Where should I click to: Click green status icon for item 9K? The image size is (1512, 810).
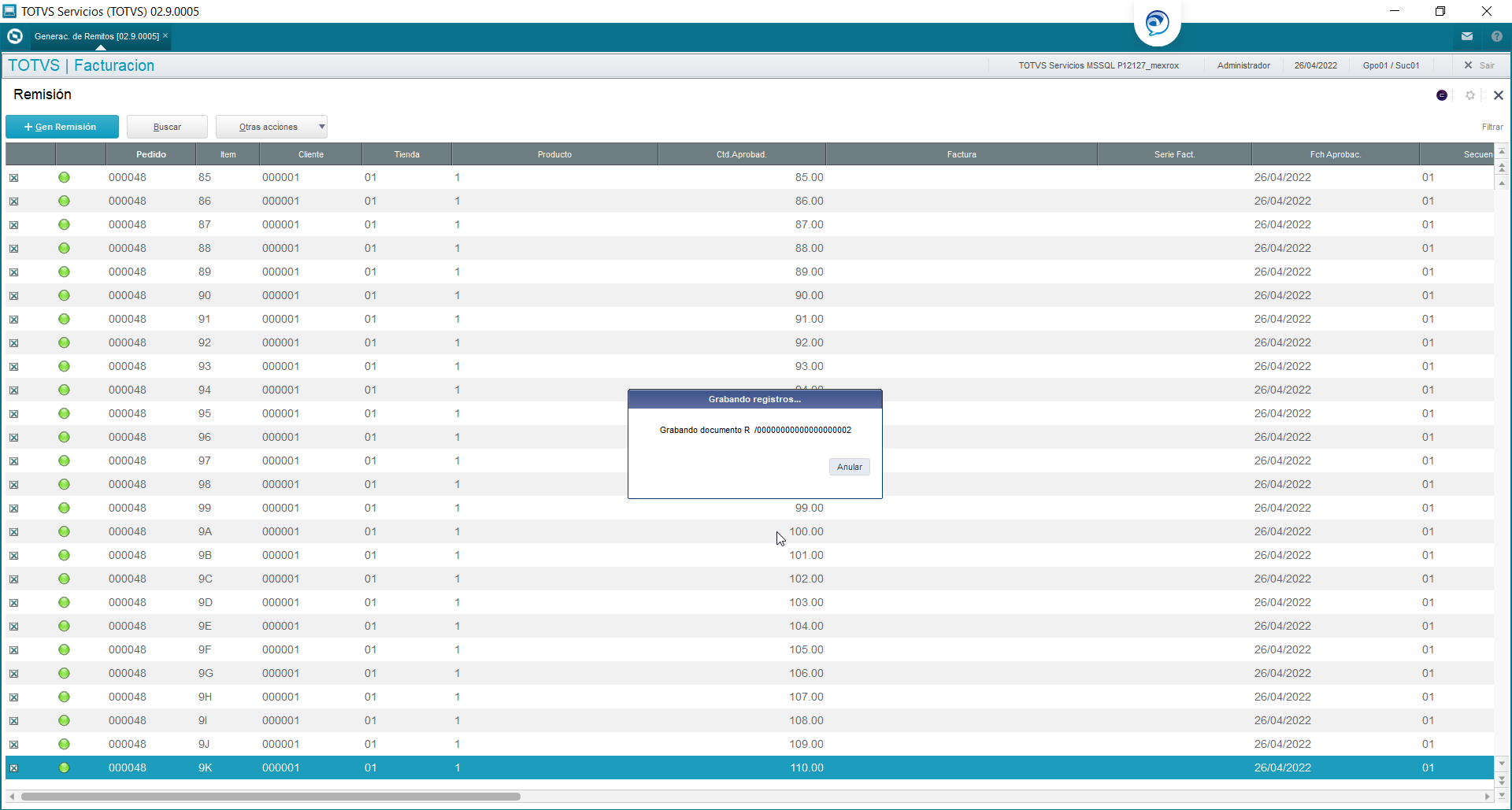click(x=64, y=767)
